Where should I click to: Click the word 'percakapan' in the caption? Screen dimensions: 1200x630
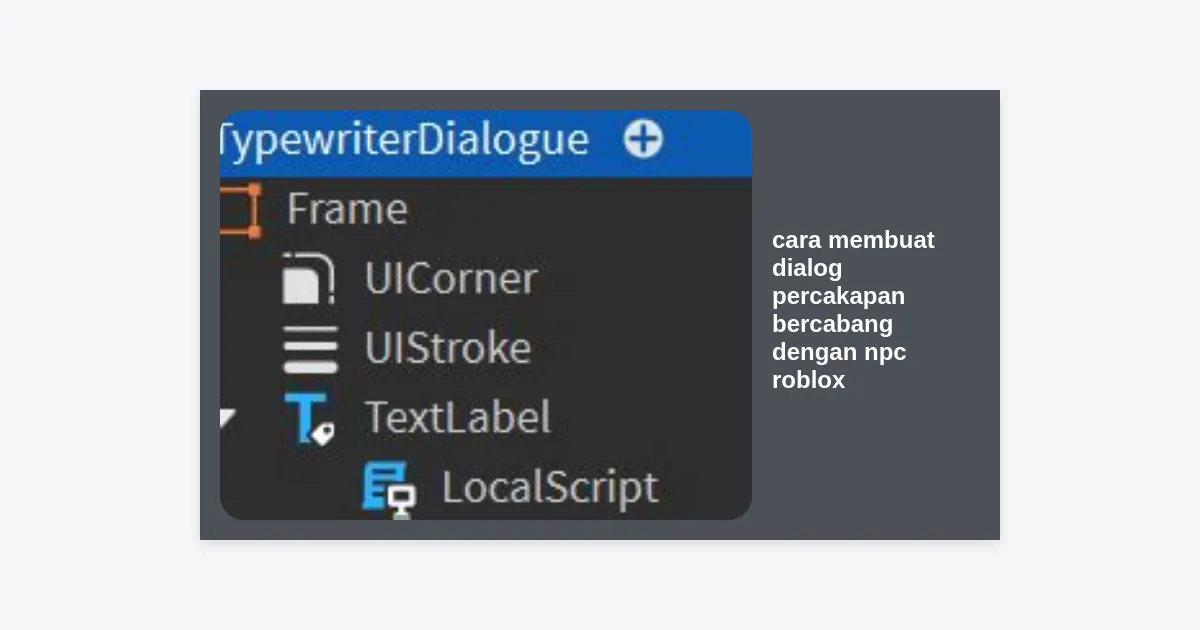(838, 296)
